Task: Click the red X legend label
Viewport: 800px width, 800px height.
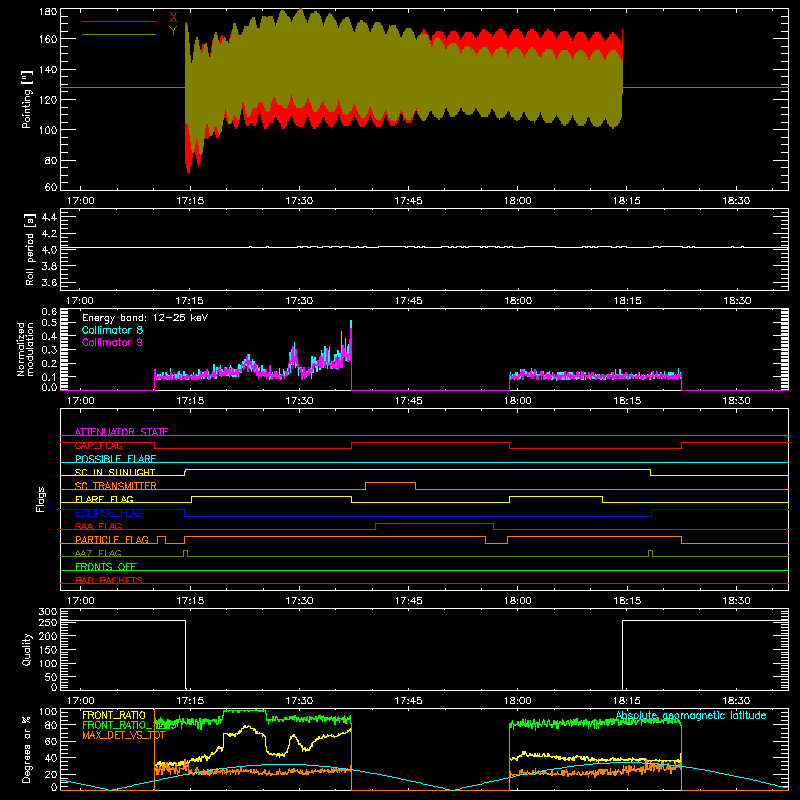Action: 173,18
